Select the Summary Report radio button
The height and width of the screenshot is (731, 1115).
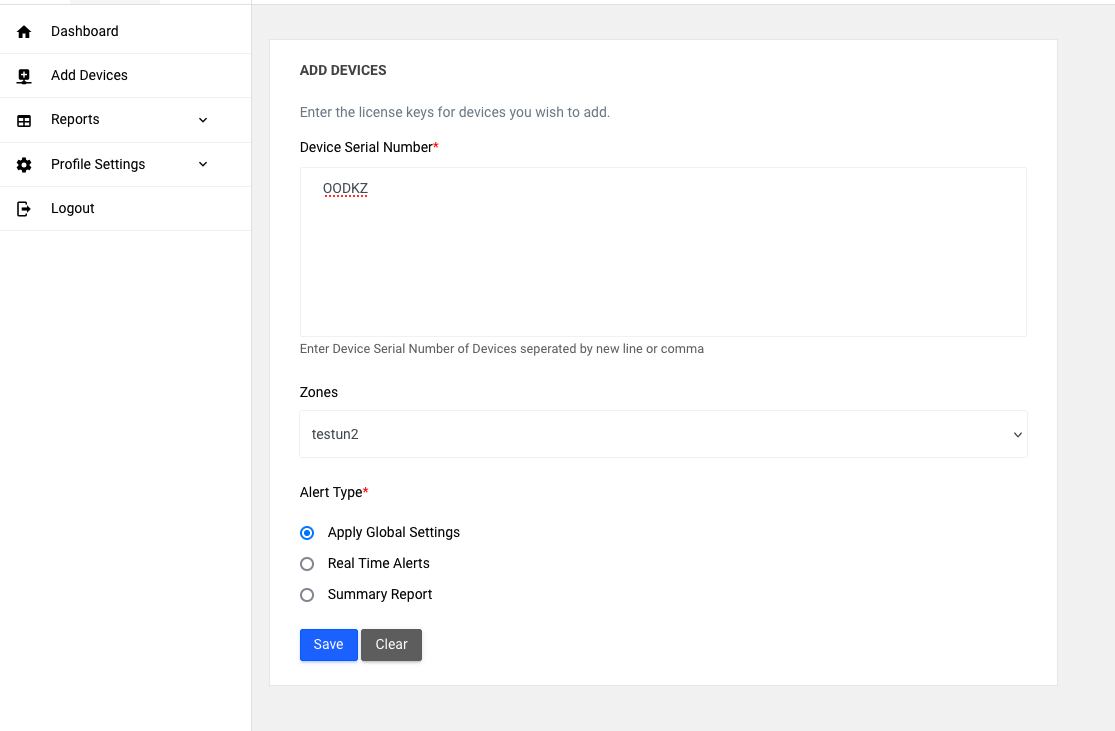(x=307, y=595)
